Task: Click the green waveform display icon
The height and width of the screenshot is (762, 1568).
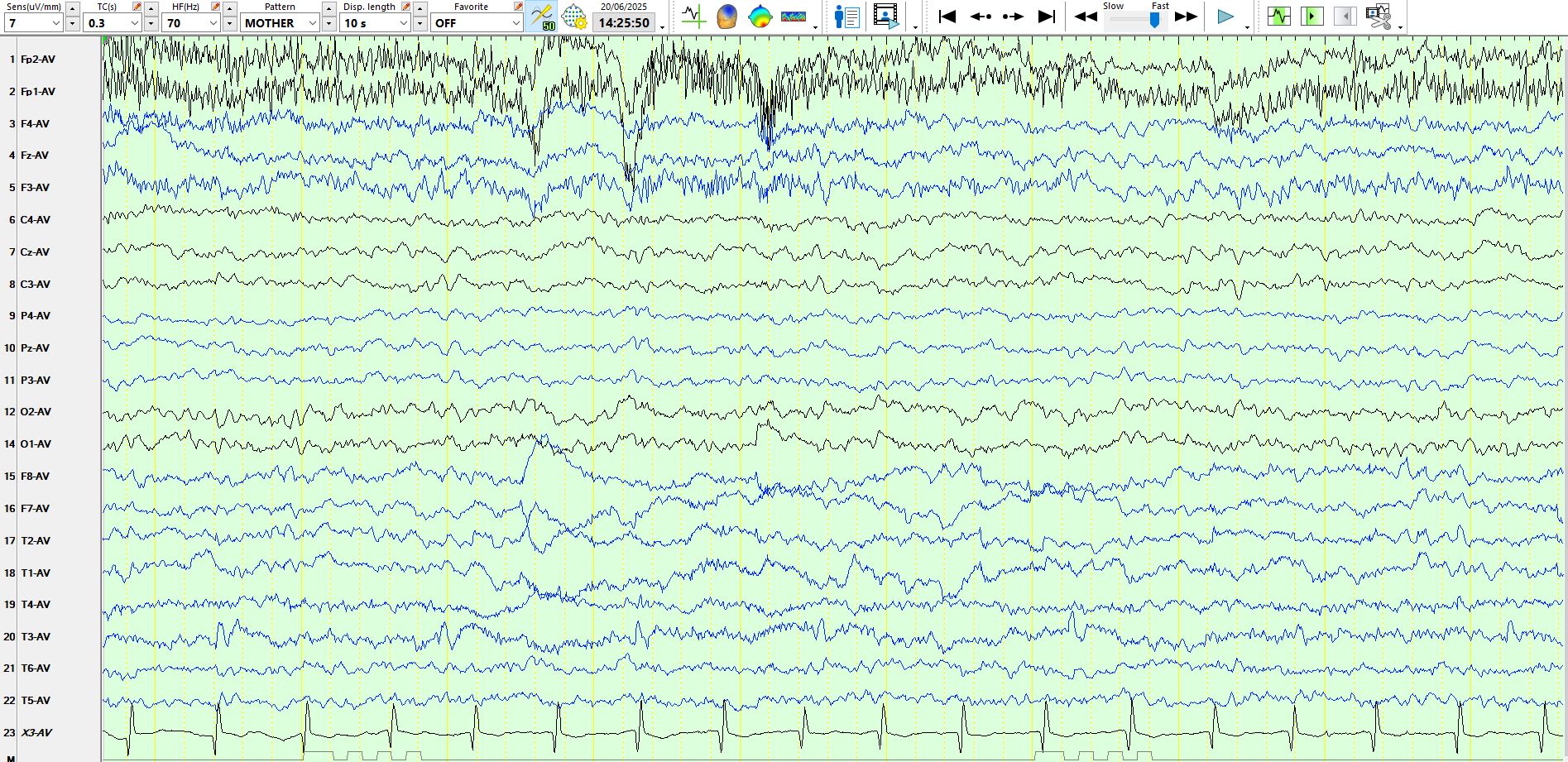Action: point(1278,17)
